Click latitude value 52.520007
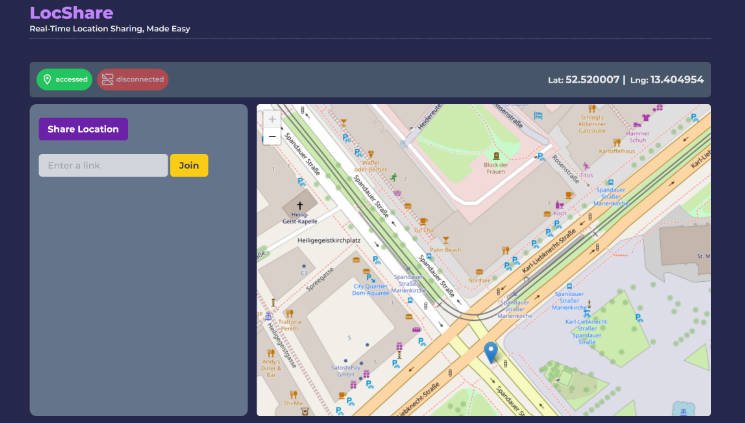 pyautogui.click(x=592, y=79)
